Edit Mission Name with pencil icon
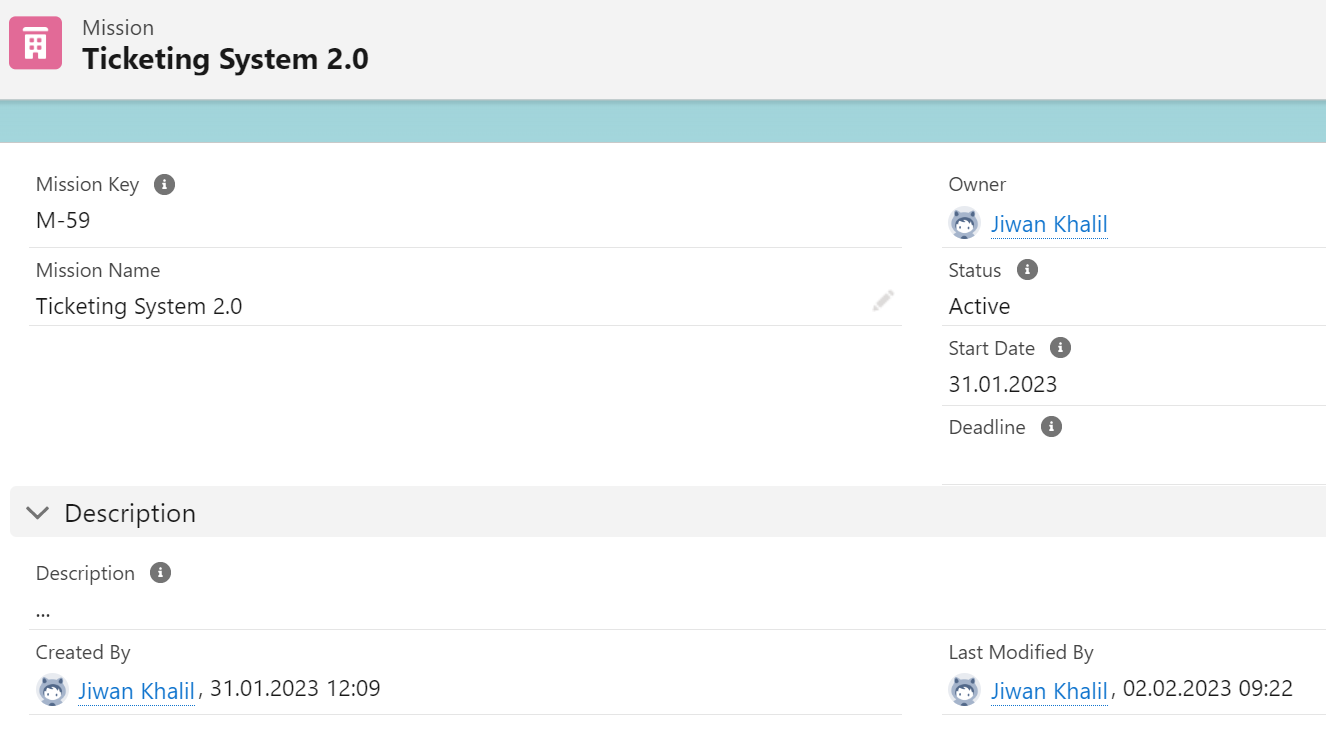Screen dimensions: 1326x740 tap(882, 301)
